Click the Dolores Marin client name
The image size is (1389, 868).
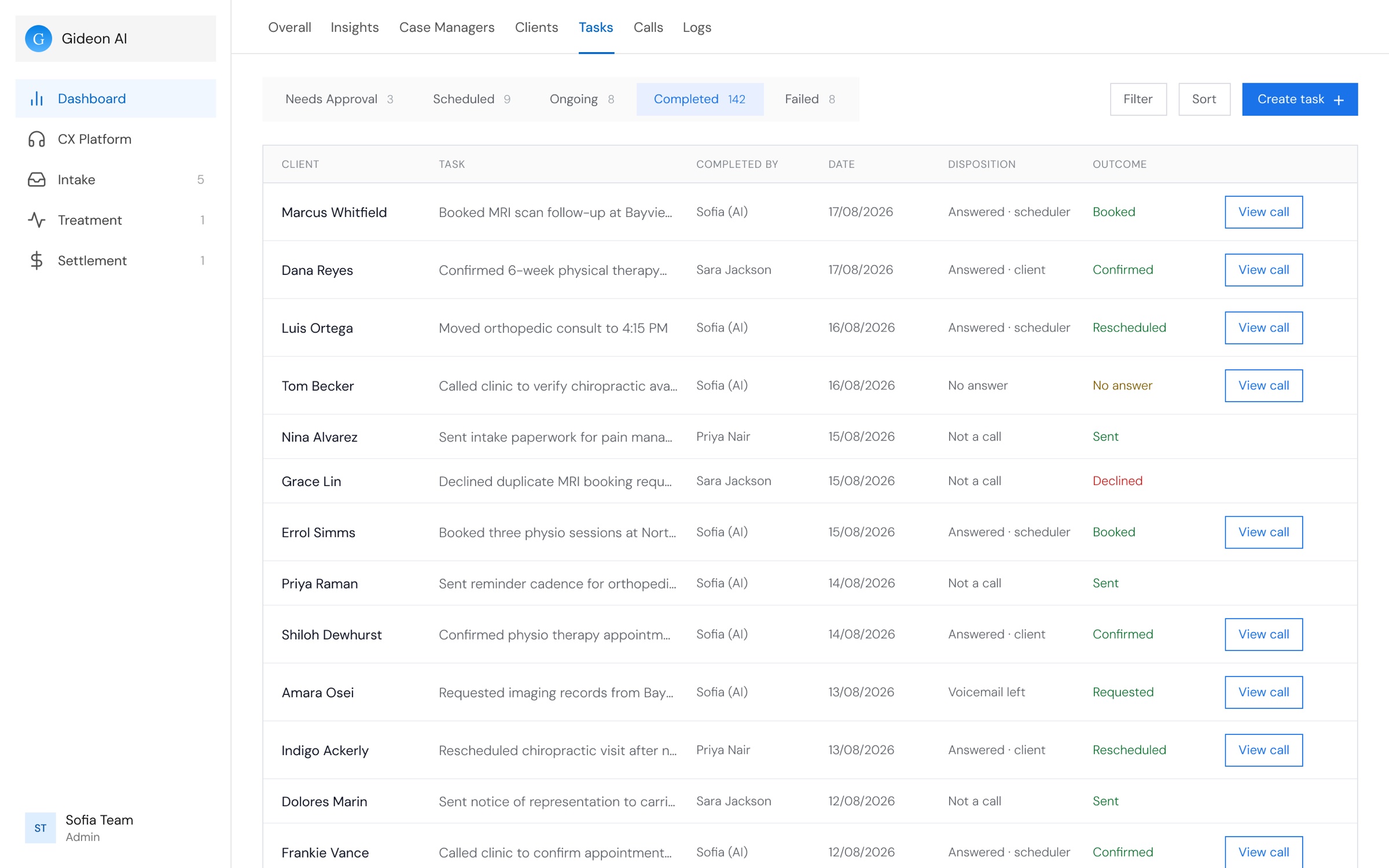[x=324, y=801]
